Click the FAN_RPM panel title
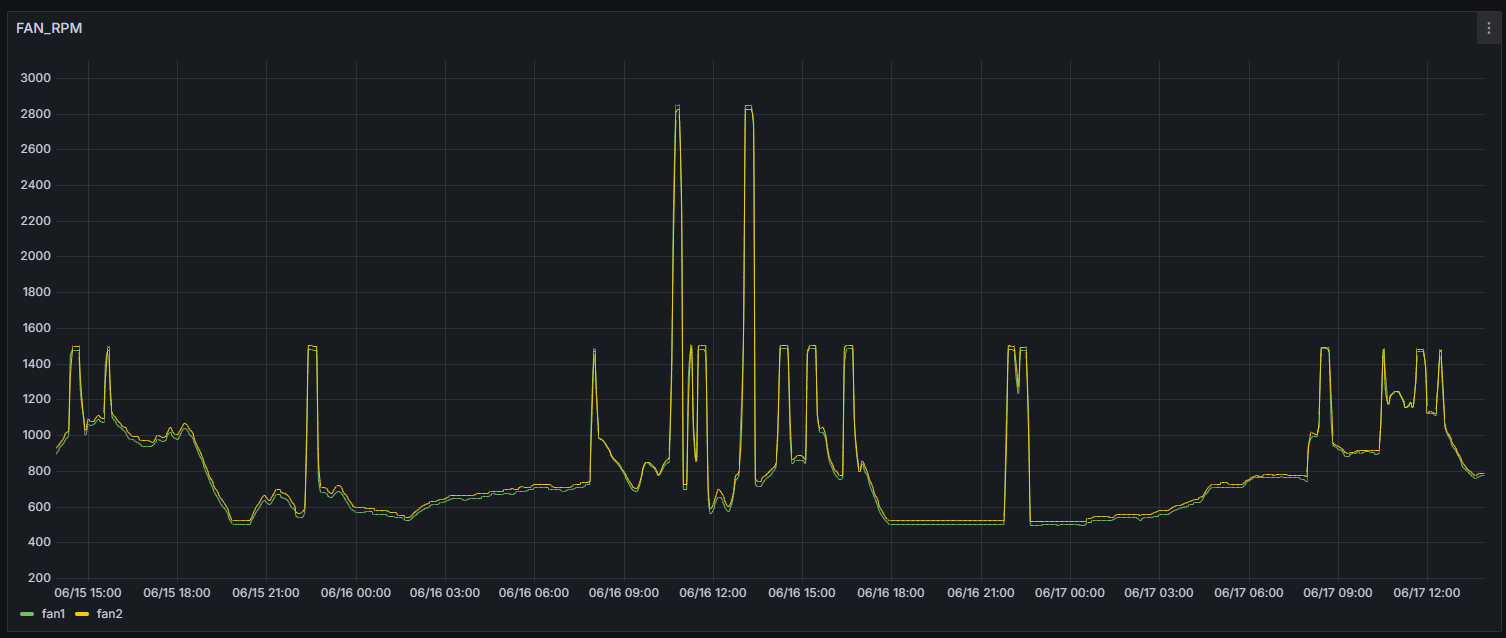This screenshot has width=1506, height=638. coord(49,28)
